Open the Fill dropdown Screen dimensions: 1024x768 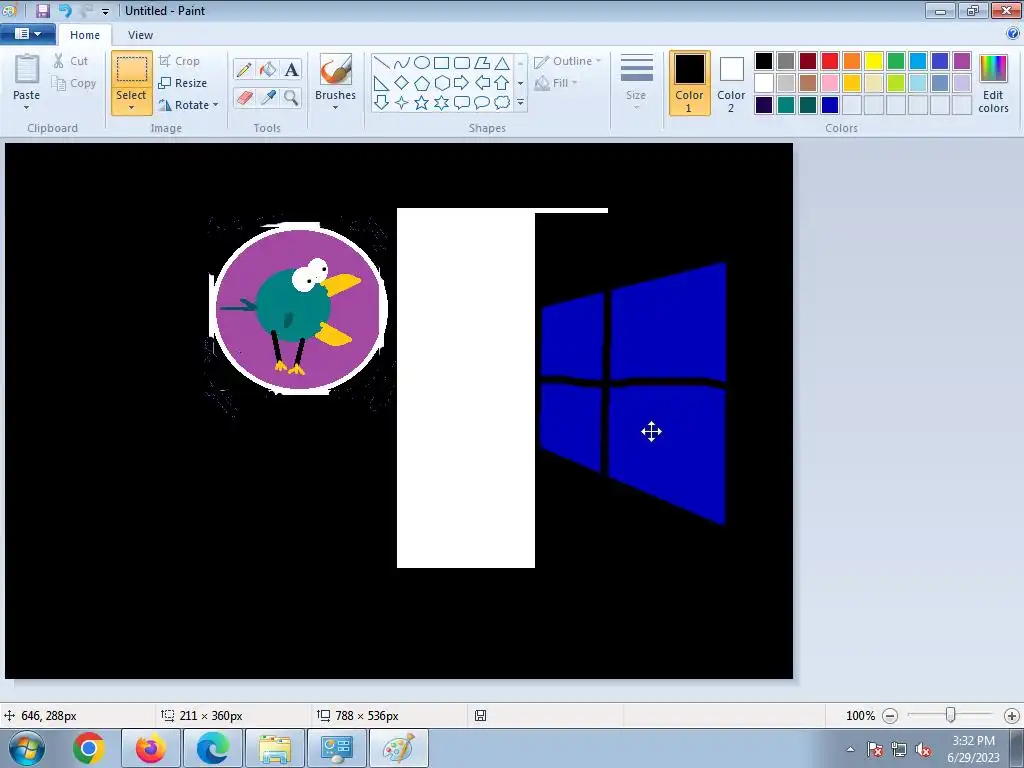tap(556, 83)
